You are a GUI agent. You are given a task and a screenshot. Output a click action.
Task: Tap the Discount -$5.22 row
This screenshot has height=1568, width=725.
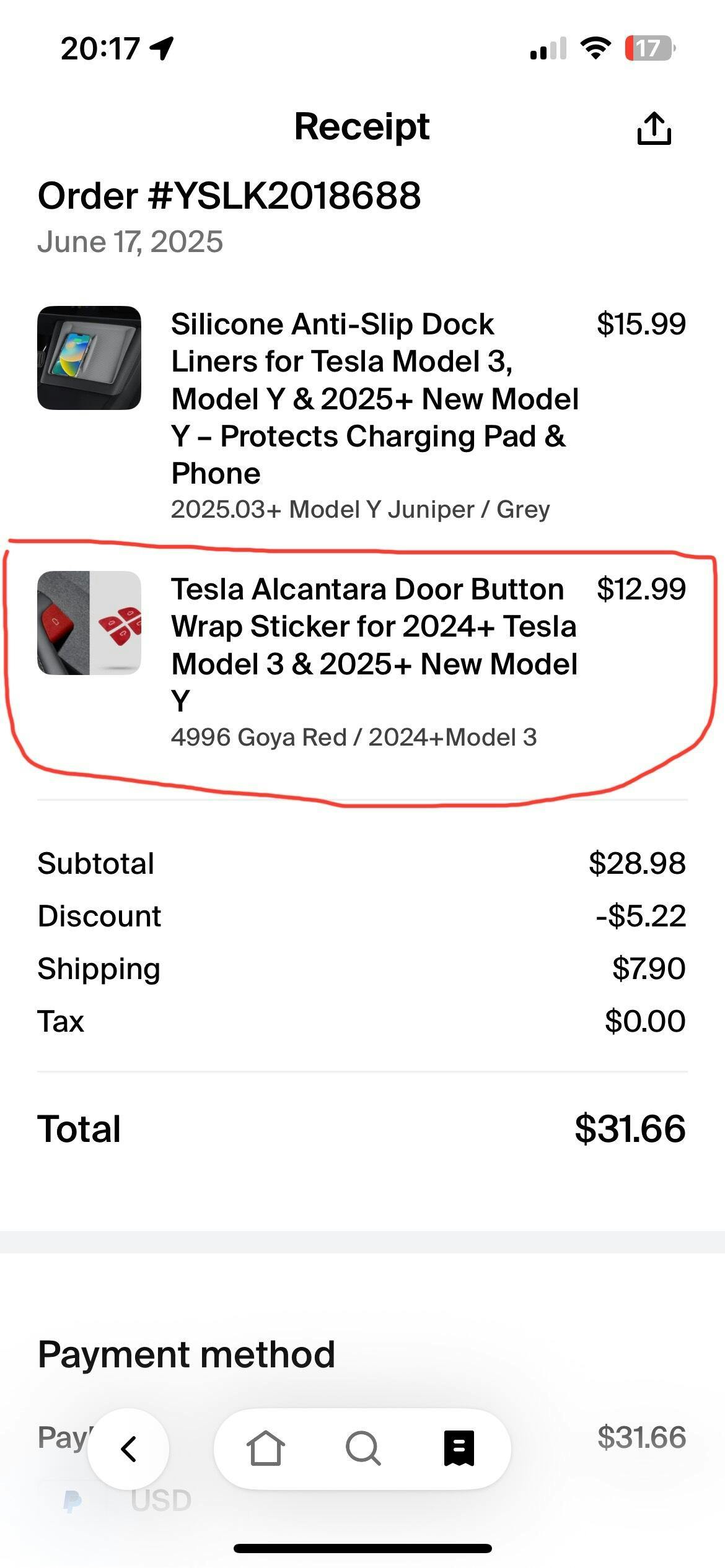coord(362,916)
